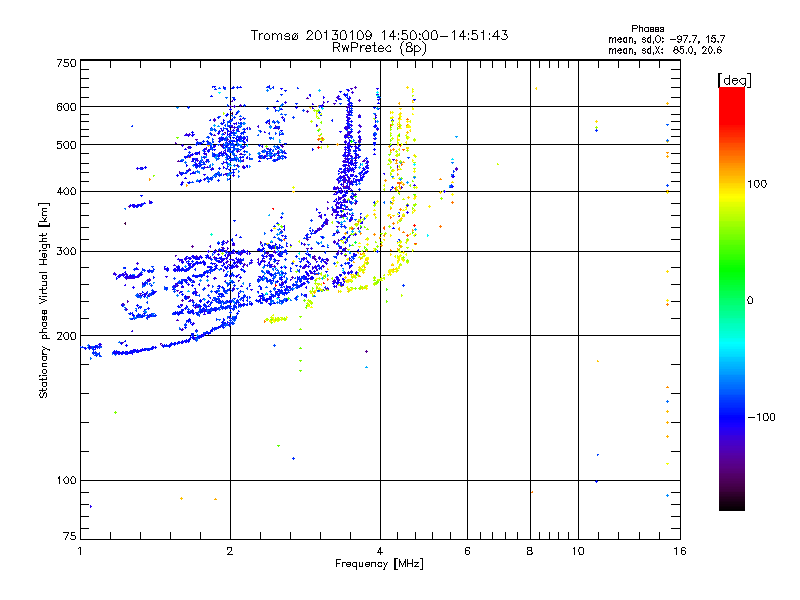Click the colorbar tick label '0'
Viewport: 800px width, 600px height.
pyautogui.click(x=749, y=300)
